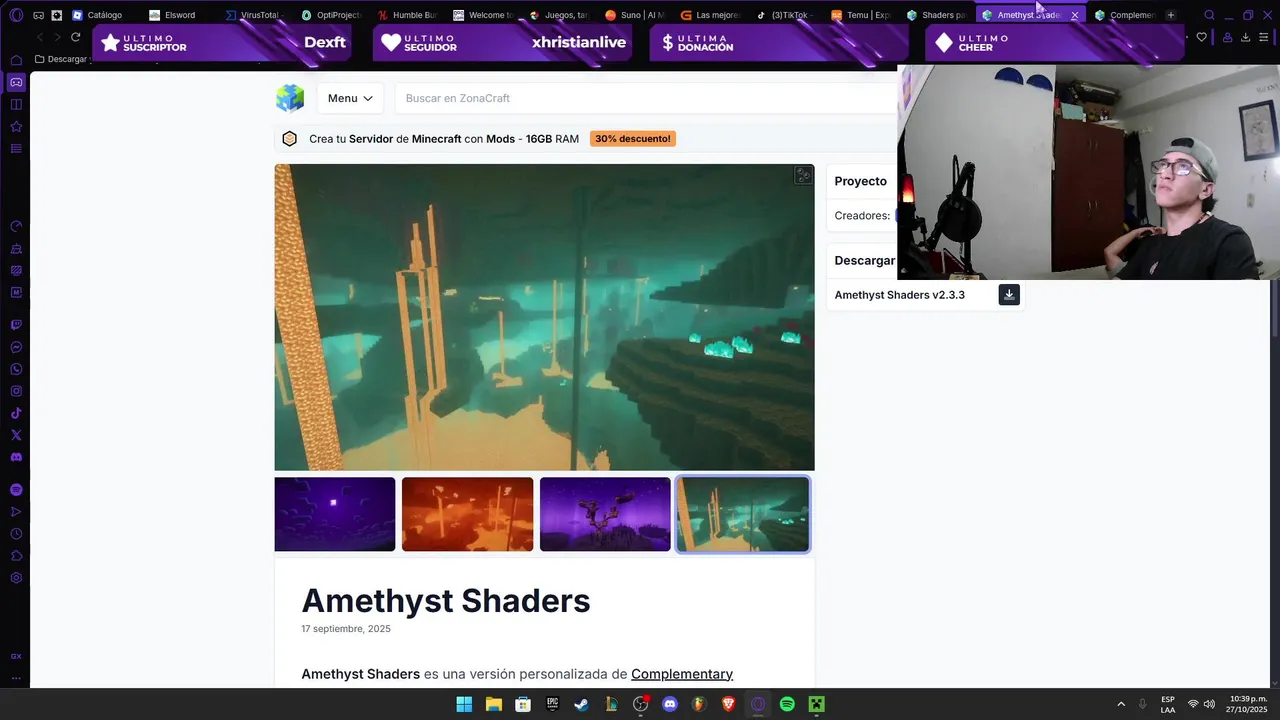Expand the ZonaCraft Menu dropdown

pos(350,98)
